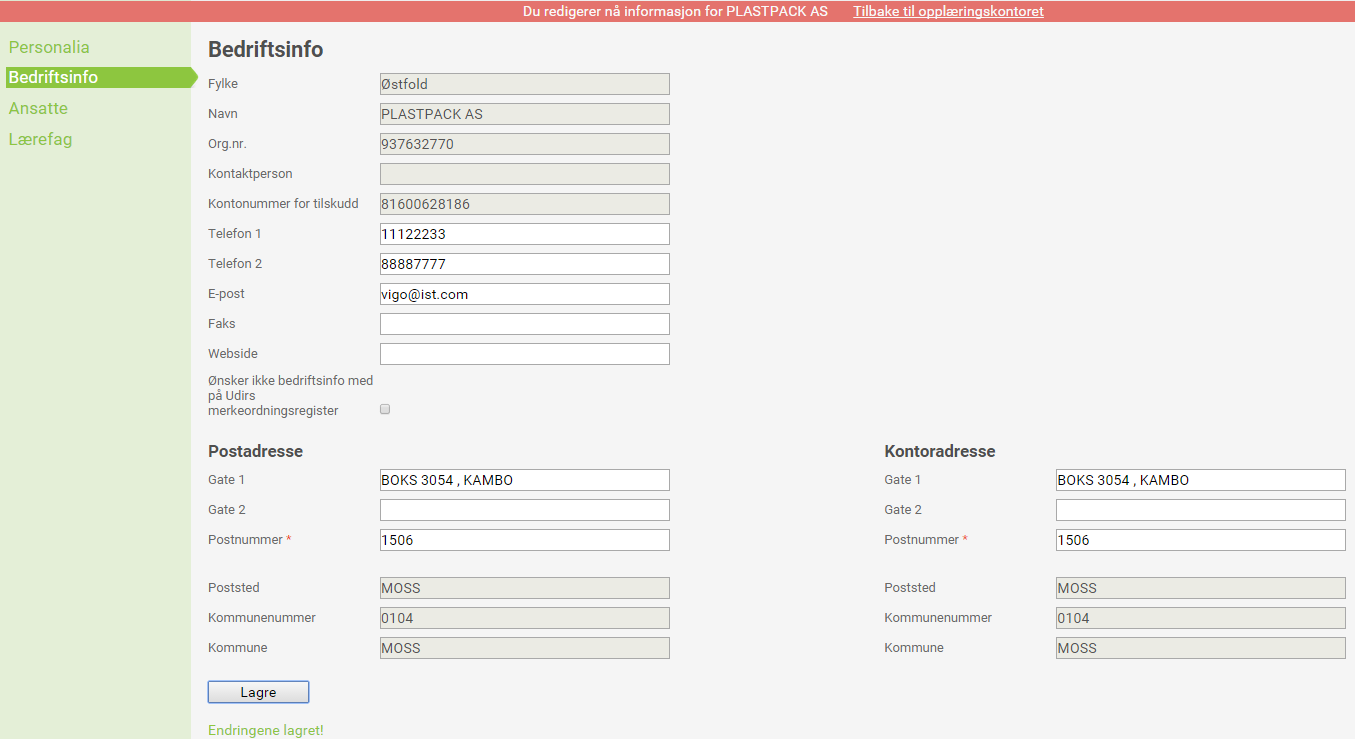Click the Telefon 1 label
Screen dimensions: 1355x739
pos(235,234)
